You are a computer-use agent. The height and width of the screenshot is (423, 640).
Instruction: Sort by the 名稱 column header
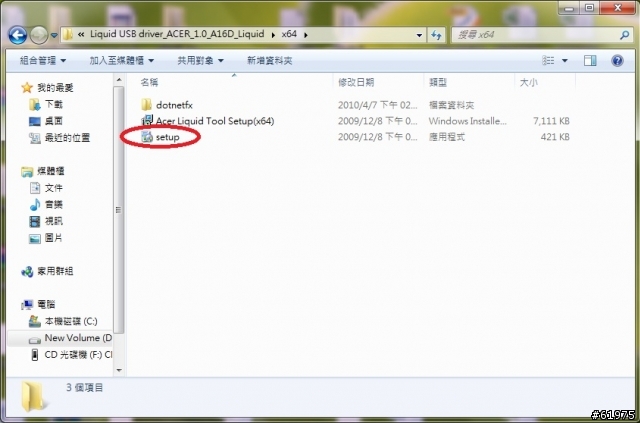149,82
